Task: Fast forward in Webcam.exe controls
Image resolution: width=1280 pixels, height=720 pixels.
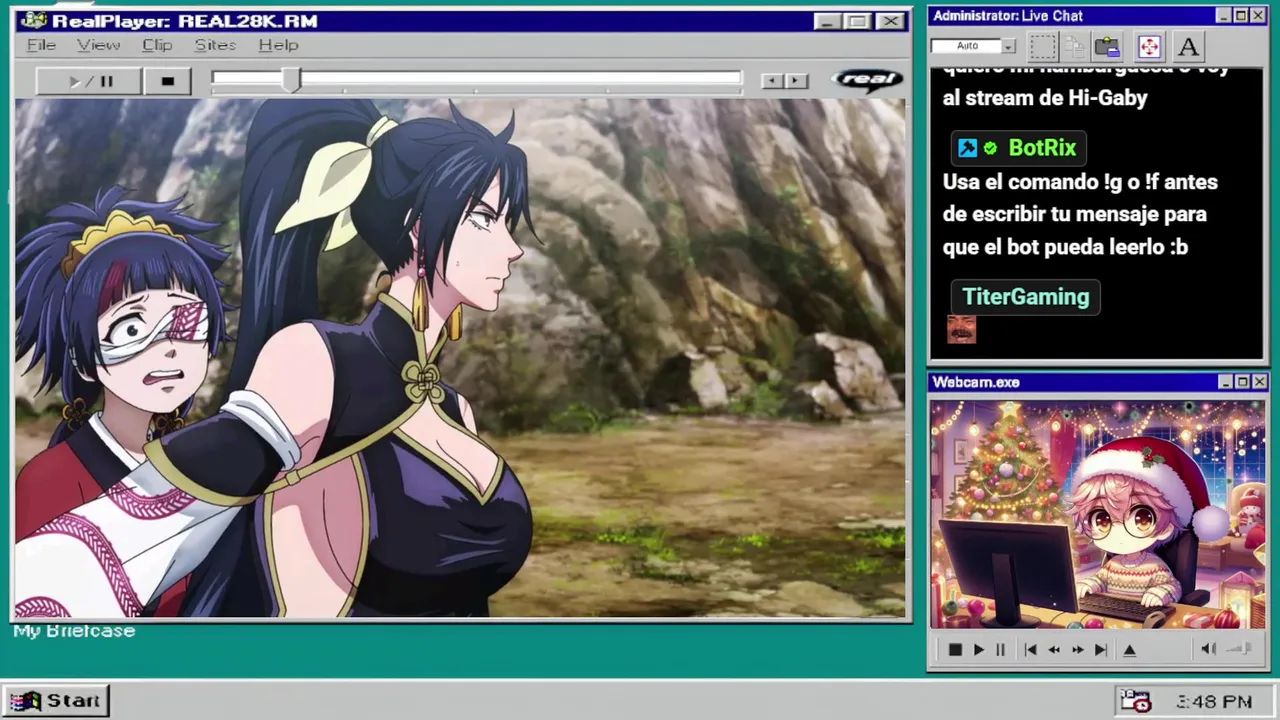Action: point(1077,650)
